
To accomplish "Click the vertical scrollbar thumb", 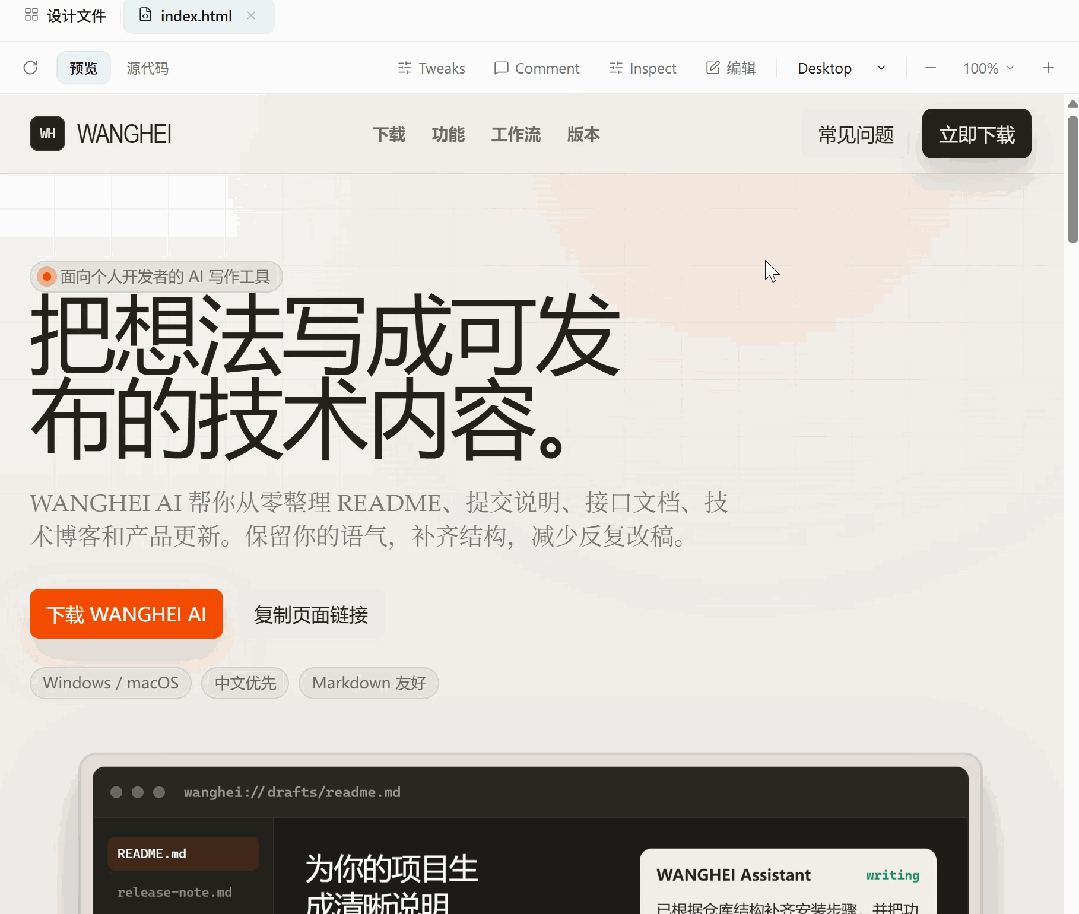I will [x=1073, y=179].
